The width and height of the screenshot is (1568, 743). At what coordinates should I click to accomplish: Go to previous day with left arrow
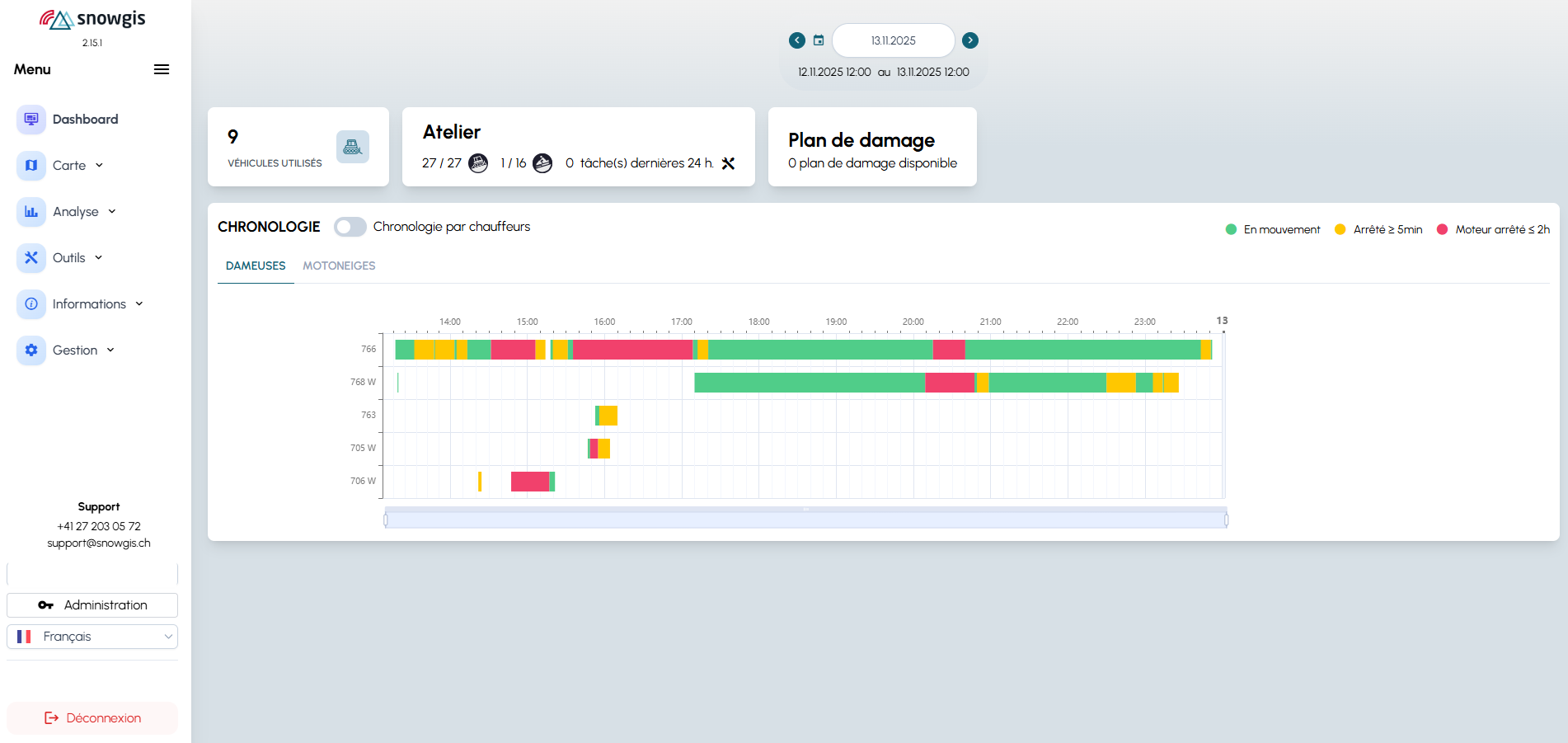(x=796, y=40)
